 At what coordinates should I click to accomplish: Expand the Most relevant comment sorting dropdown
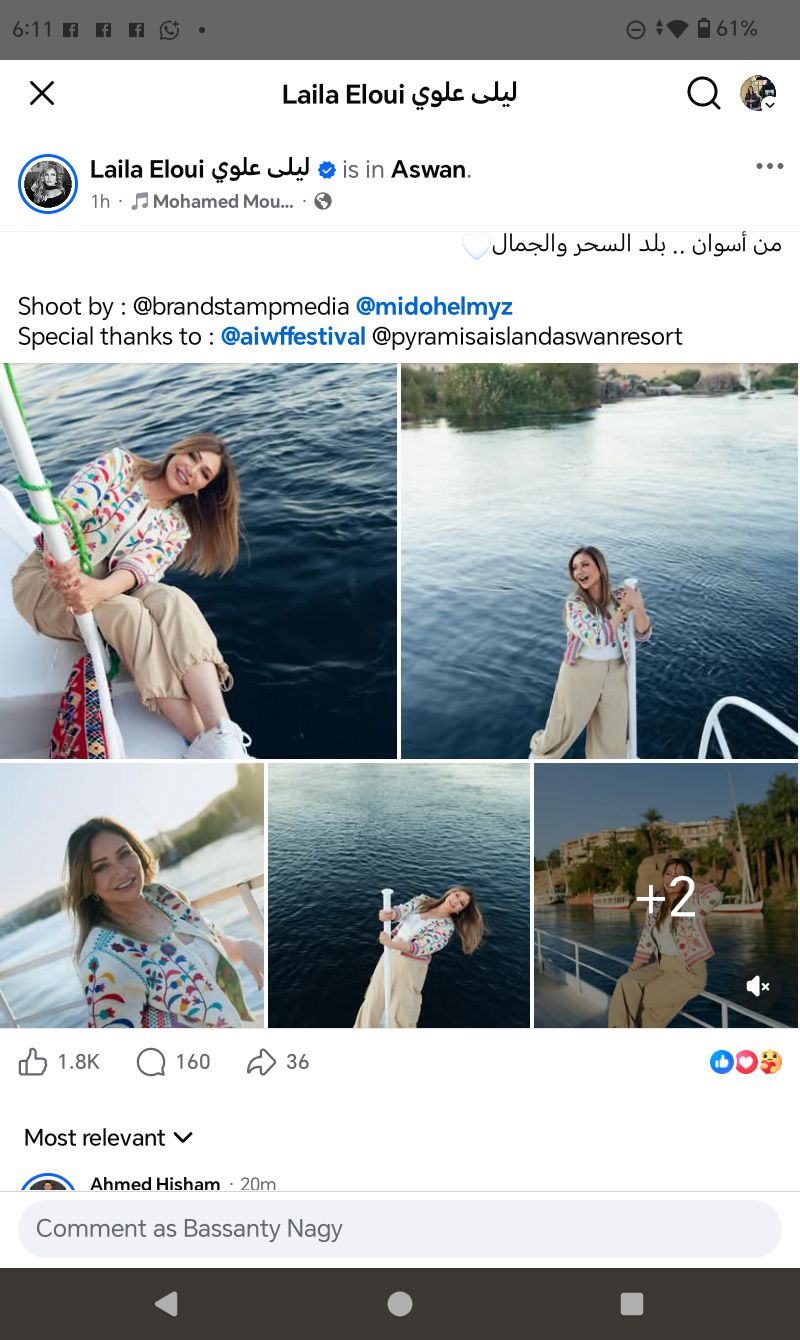[x=108, y=1138]
